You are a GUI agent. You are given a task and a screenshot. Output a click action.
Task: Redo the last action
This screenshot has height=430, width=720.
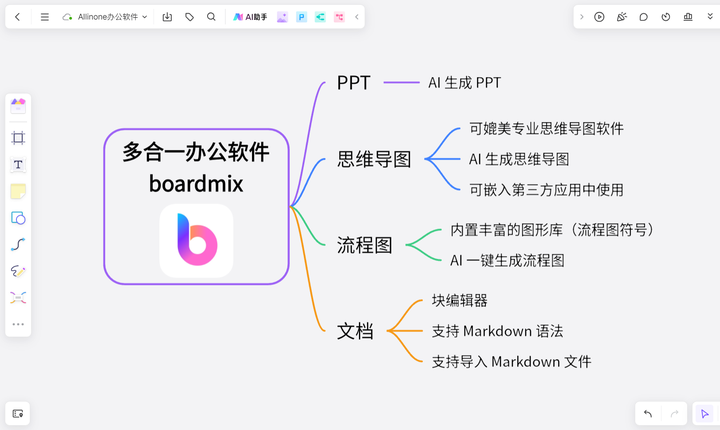point(674,414)
